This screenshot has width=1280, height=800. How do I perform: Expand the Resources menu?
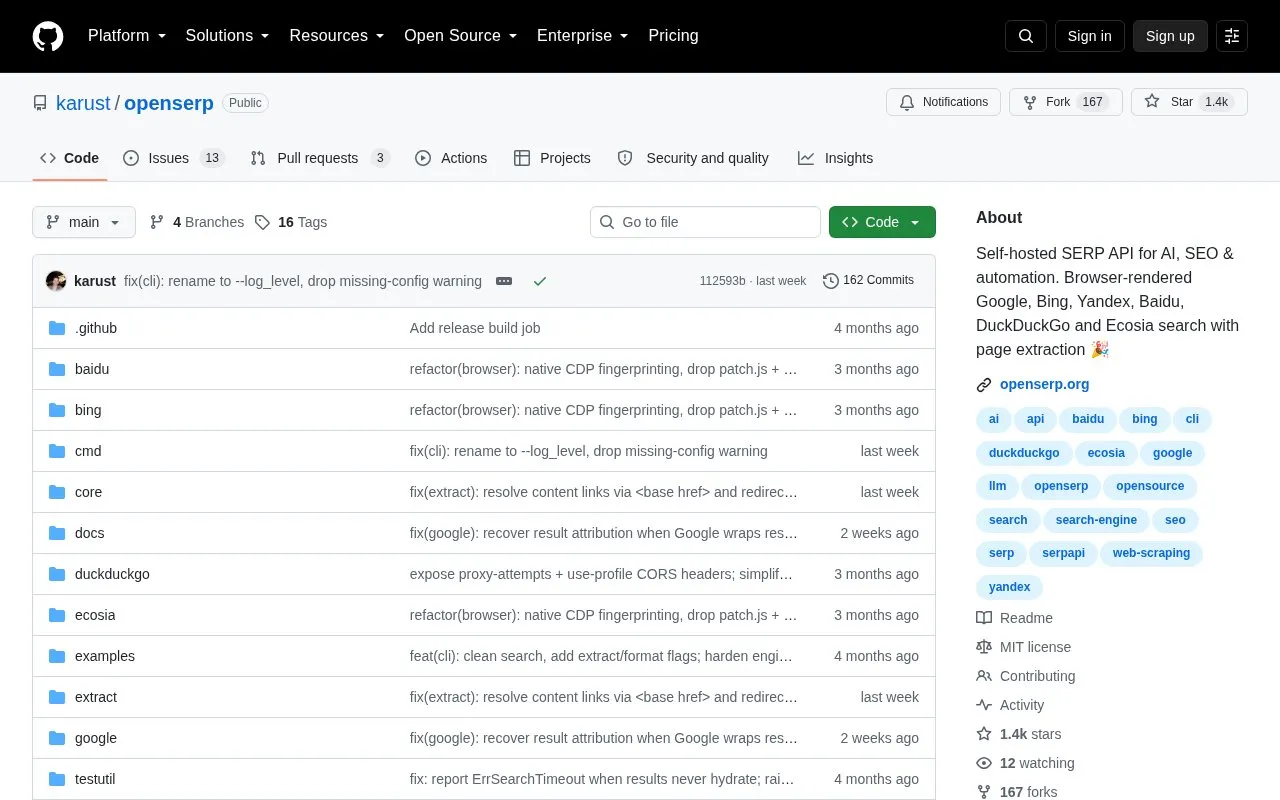click(x=337, y=36)
